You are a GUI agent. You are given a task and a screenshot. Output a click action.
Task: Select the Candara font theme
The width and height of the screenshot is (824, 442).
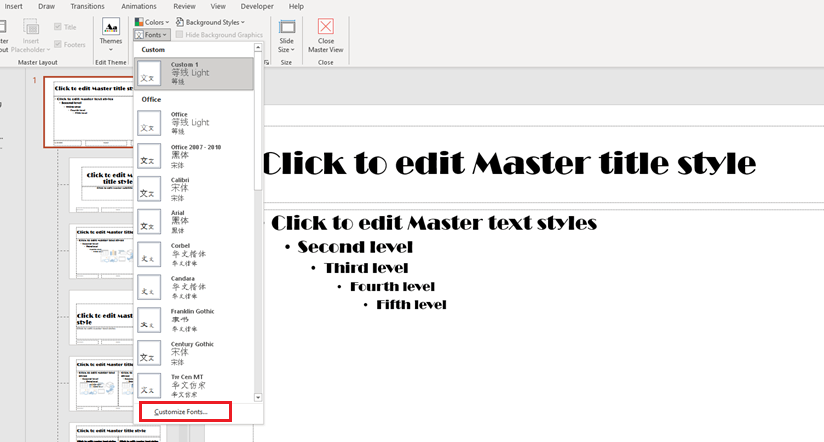point(194,287)
